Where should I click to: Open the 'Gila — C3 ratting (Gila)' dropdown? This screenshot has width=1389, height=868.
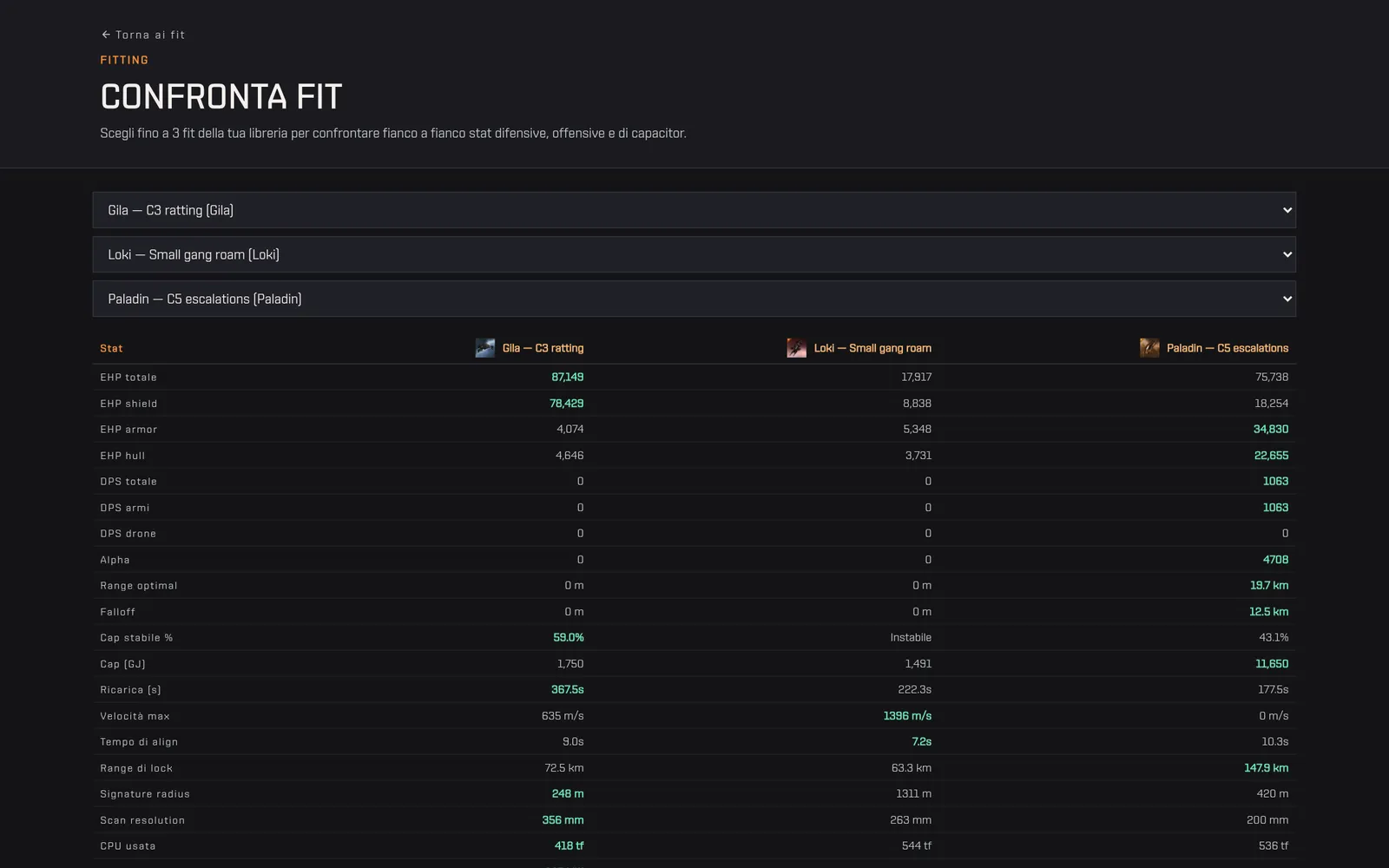tap(694, 210)
